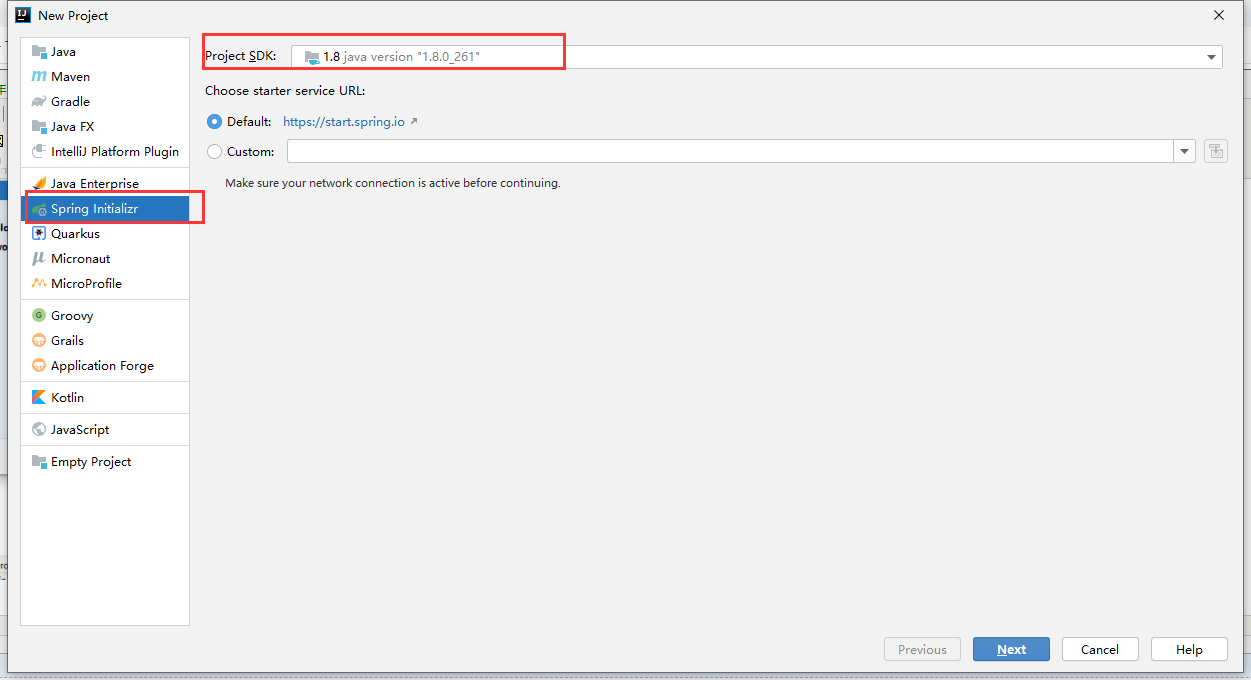The width and height of the screenshot is (1251, 680).
Task: Select the Default starter service radio button
Action: (214, 121)
